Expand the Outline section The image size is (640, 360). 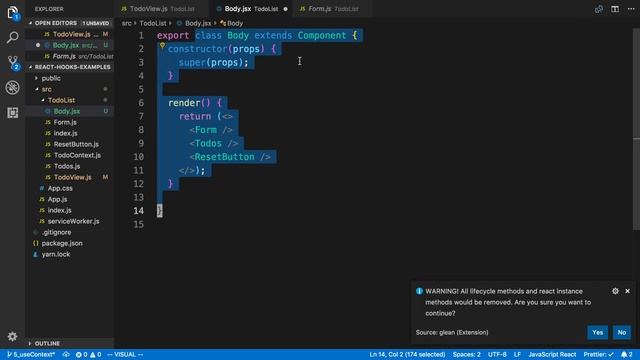47,343
